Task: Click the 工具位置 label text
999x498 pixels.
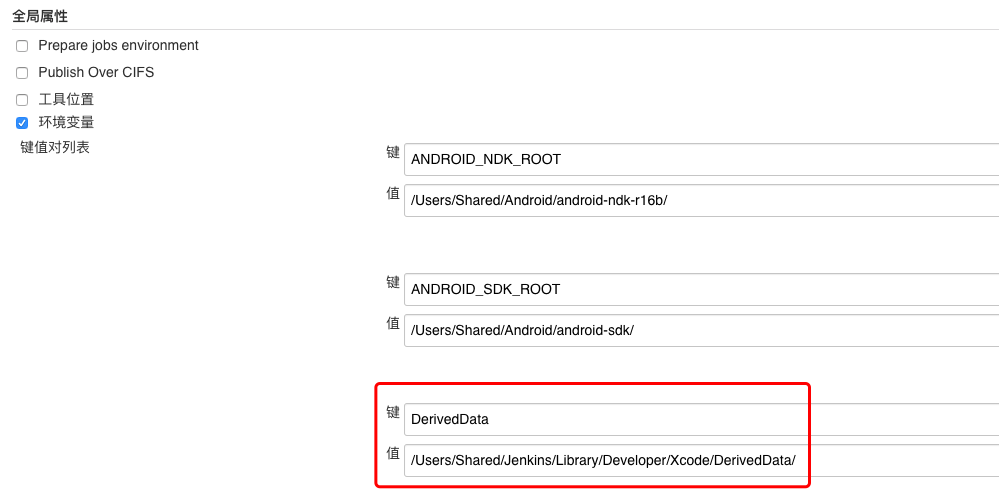Action: click(x=66, y=99)
